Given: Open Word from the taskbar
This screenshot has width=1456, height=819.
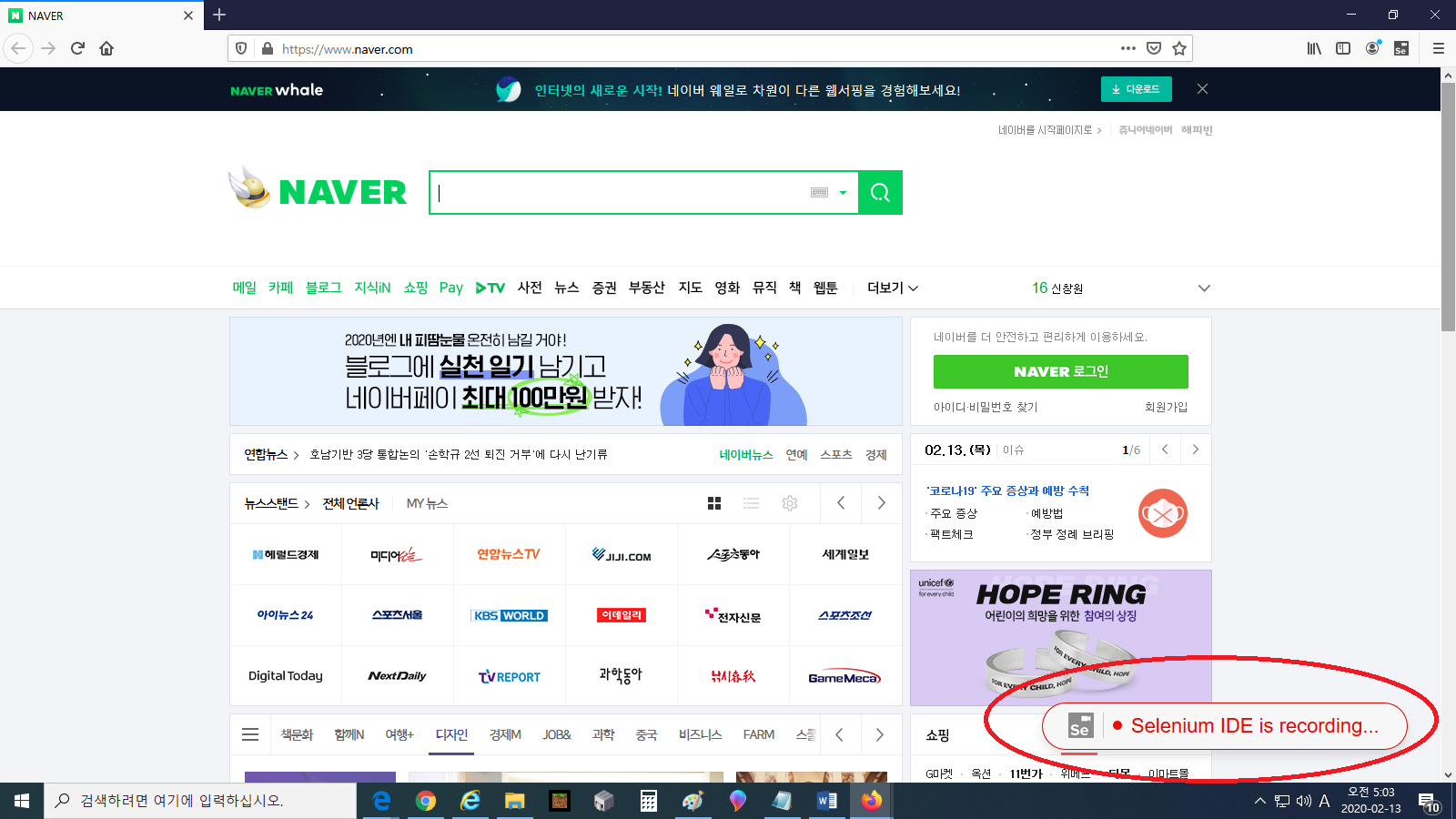Looking at the screenshot, I should [827, 801].
